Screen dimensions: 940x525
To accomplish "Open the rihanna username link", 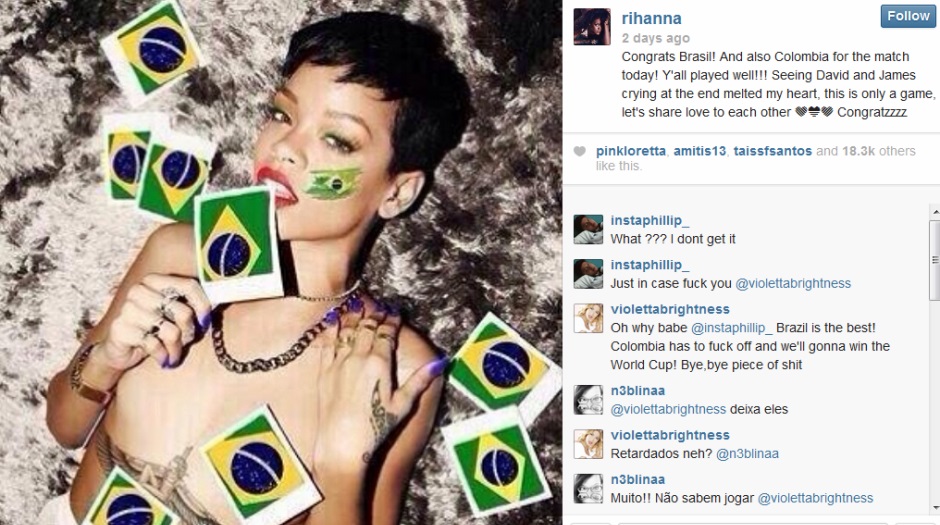I will click(x=651, y=19).
